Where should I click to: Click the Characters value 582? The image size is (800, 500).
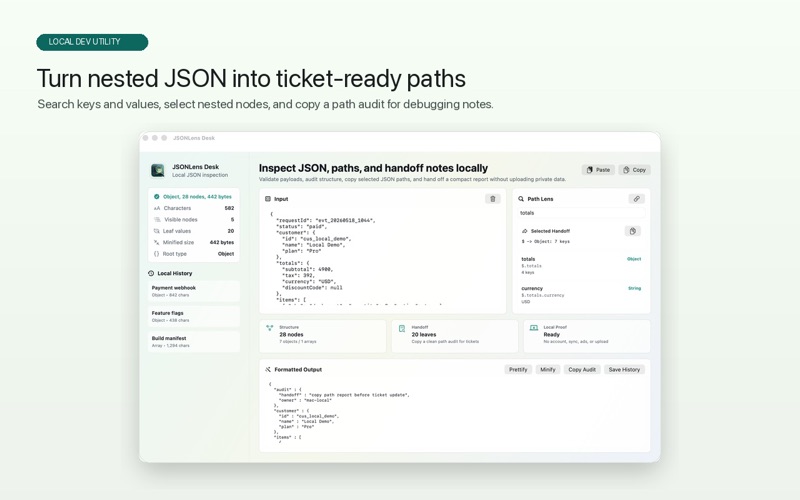click(229, 208)
